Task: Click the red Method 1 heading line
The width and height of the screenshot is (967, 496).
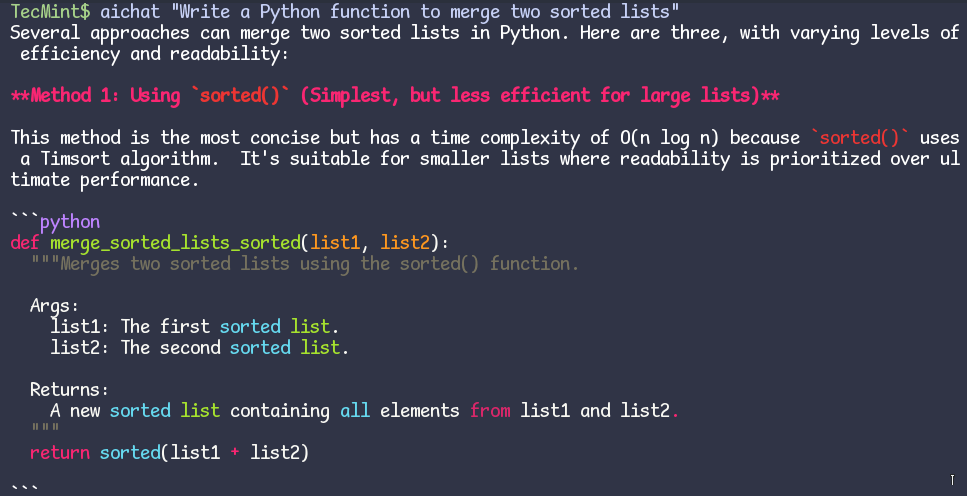Action: [395, 96]
